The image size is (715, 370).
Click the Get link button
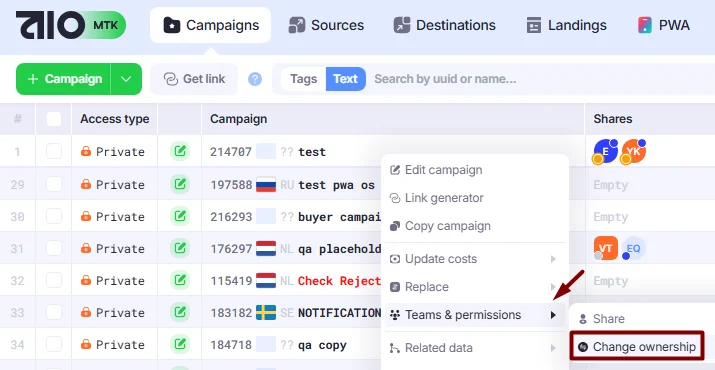(194, 79)
